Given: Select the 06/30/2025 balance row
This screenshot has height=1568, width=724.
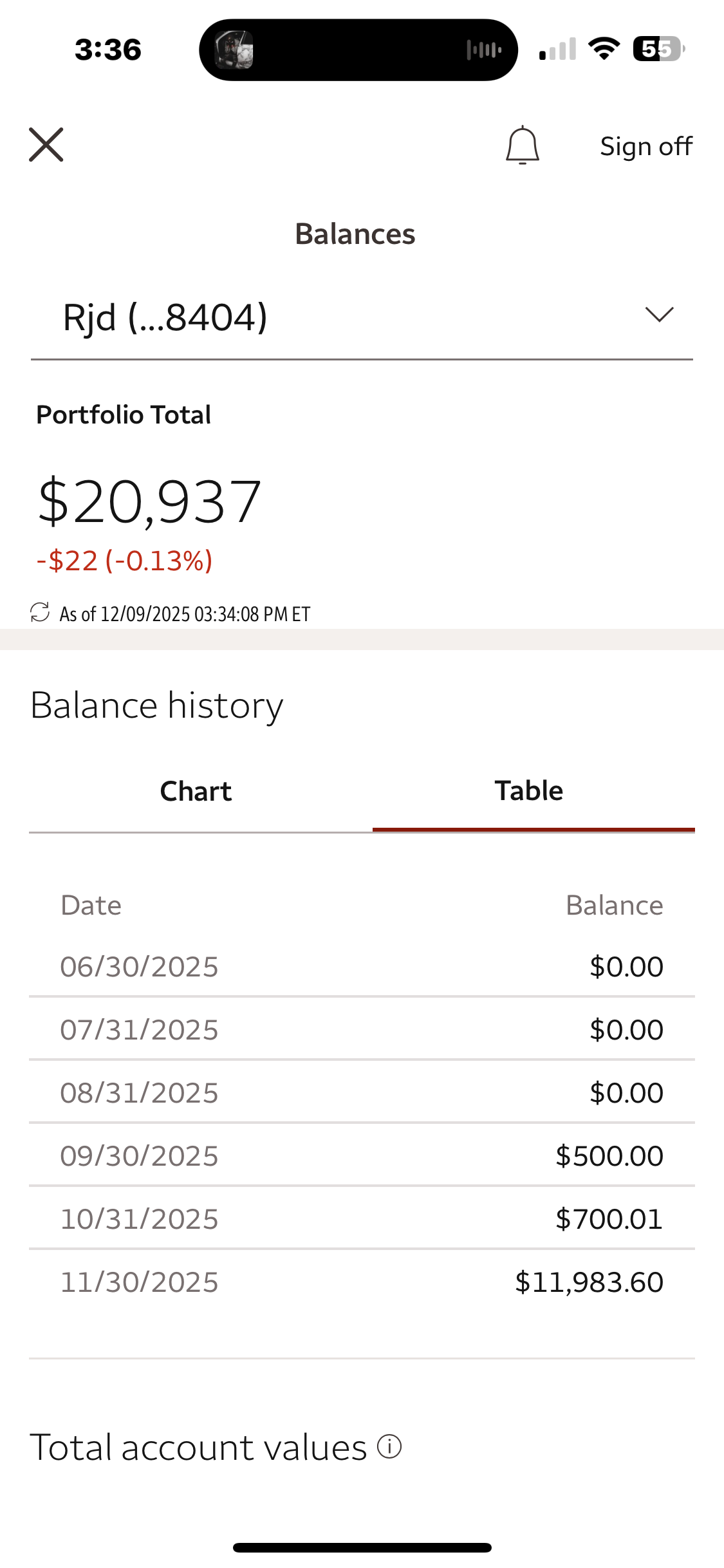Looking at the screenshot, I should (x=360, y=966).
